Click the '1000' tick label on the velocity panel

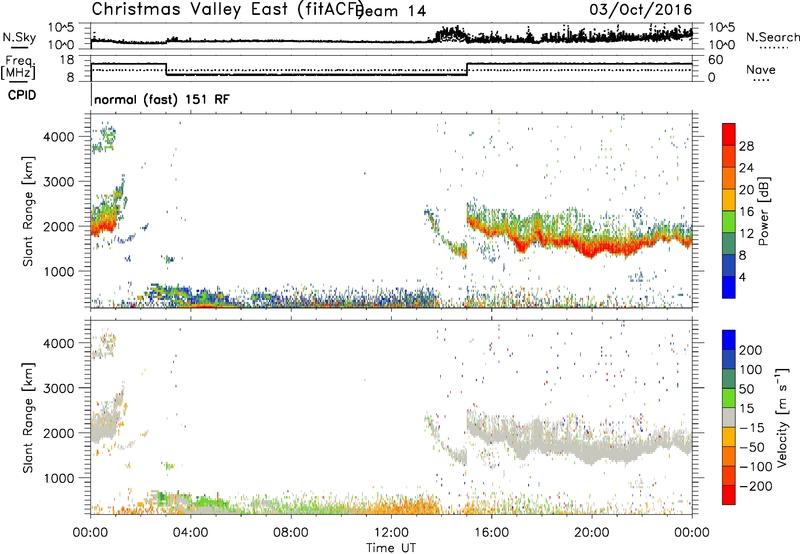coord(59,479)
